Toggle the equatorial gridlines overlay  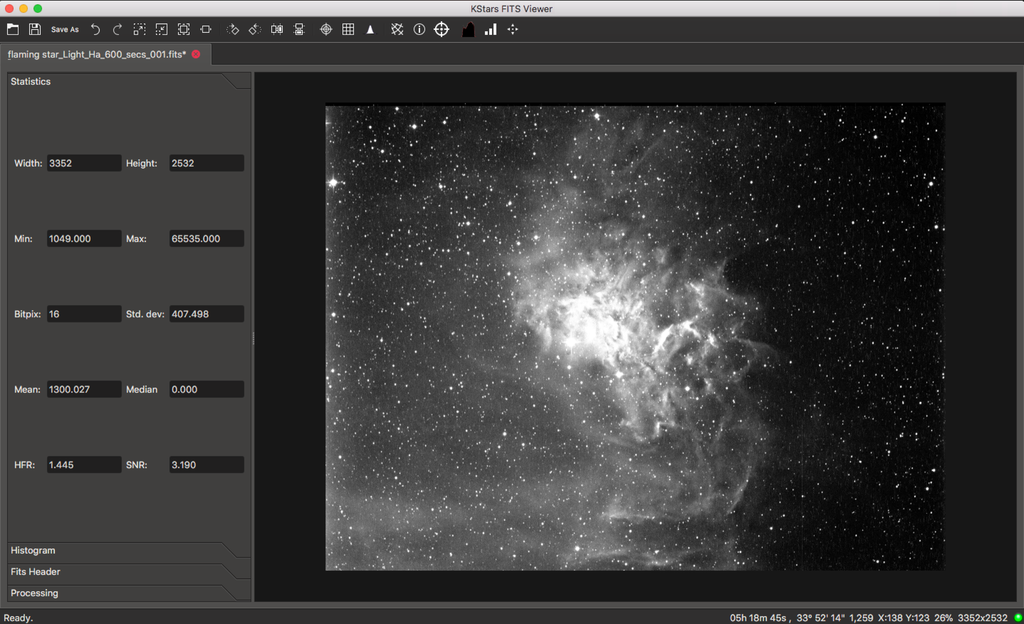click(397, 29)
